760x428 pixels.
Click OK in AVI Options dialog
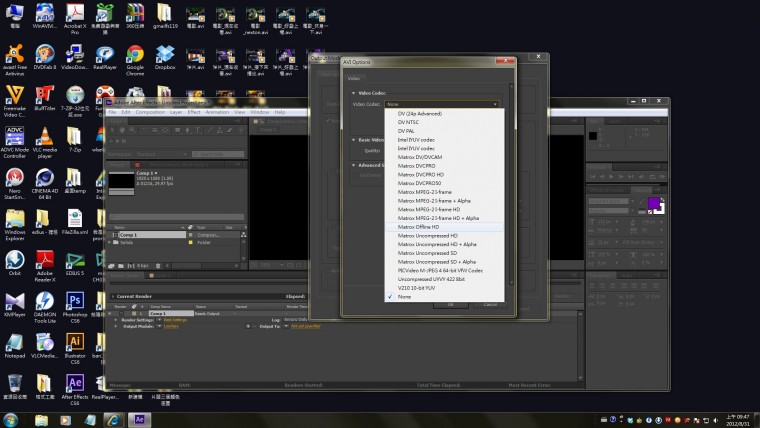point(450,304)
